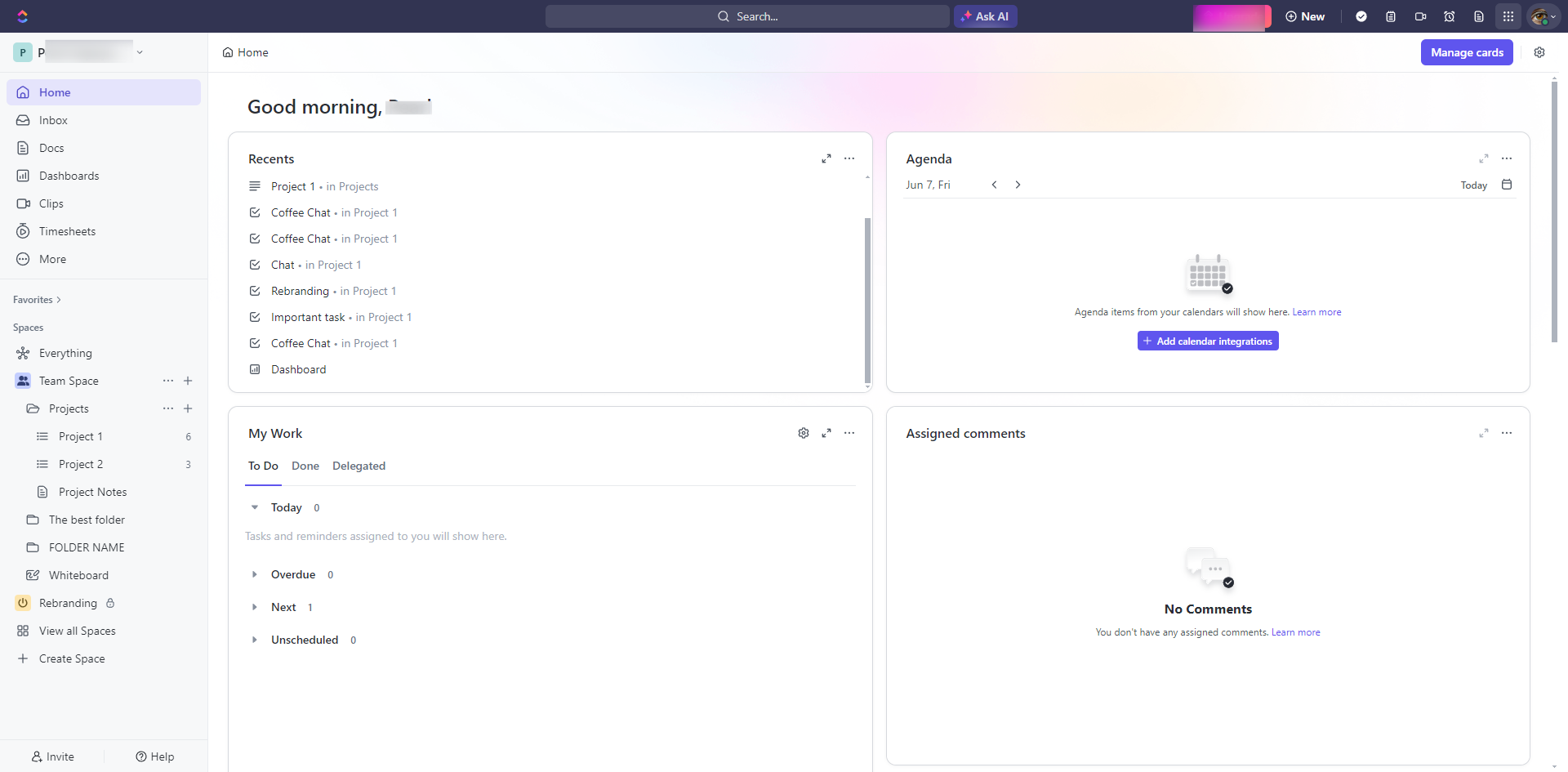Image resolution: width=1568 pixels, height=772 pixels.
Task: Click the Ask AI button
Action: pos(986,16)
